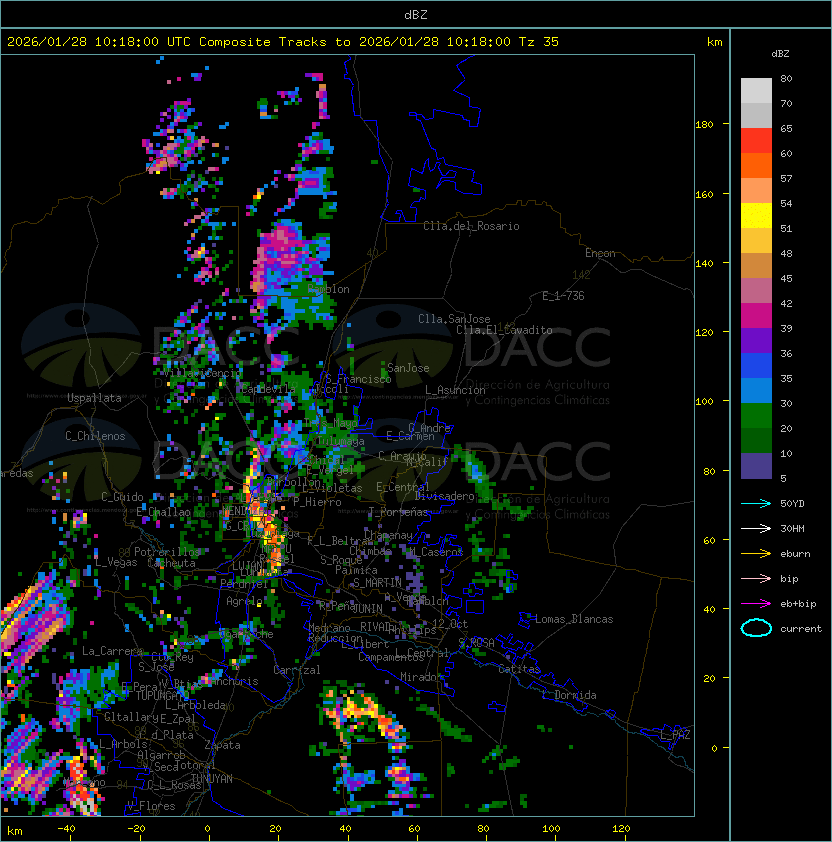Click the Potrerillos map label

[x=167, y=552]
